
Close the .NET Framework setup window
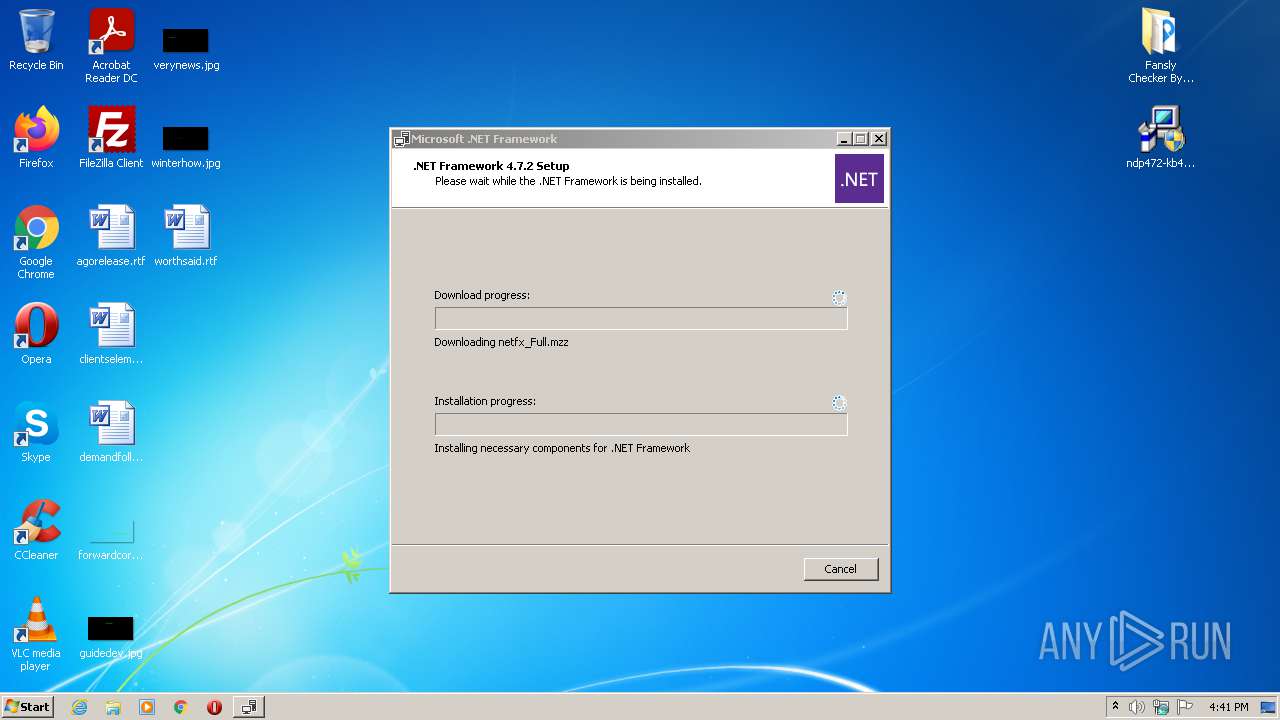pos(879,139)
